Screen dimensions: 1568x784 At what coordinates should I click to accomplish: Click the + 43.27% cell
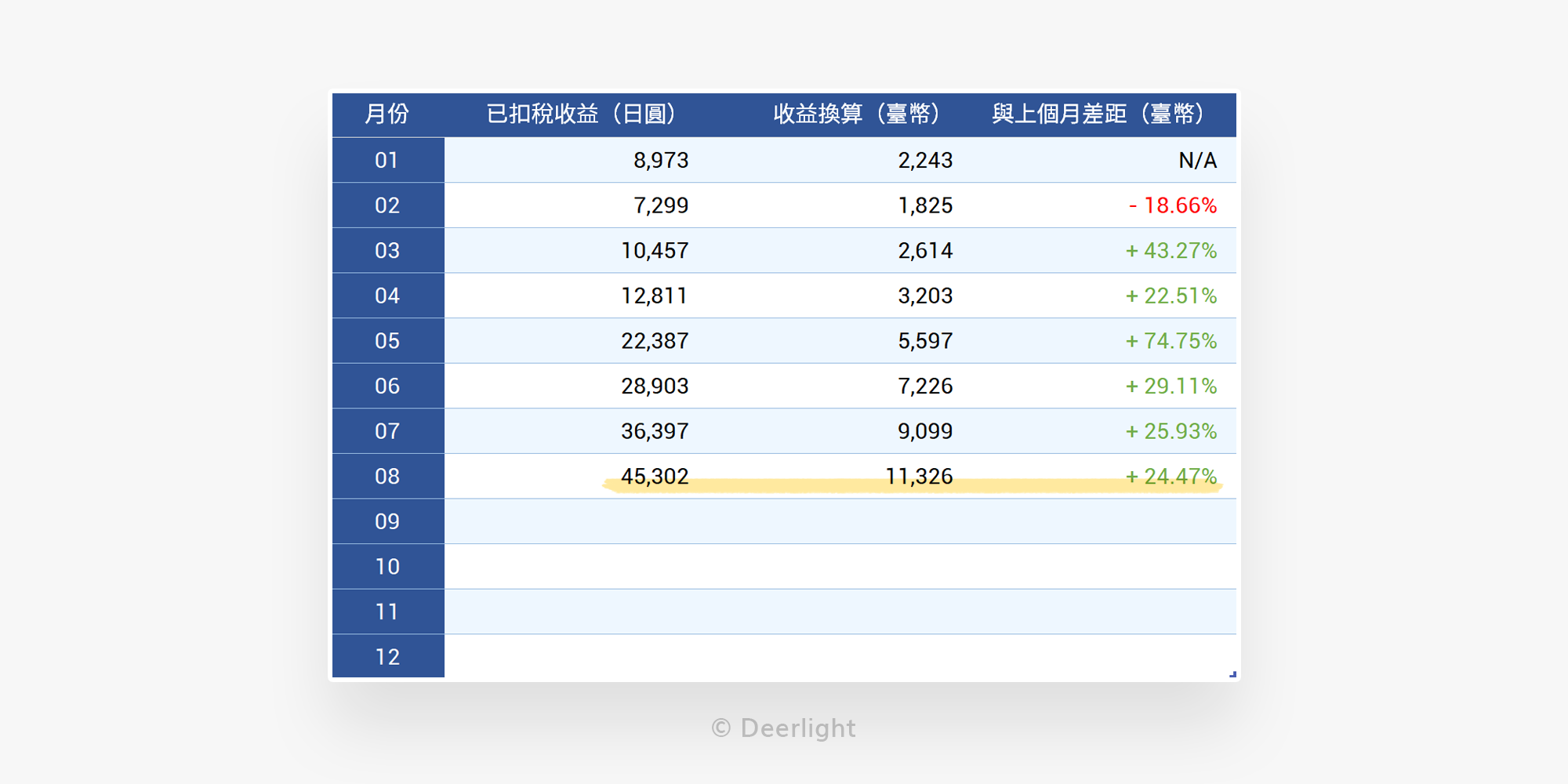[x=1171, y=251]
